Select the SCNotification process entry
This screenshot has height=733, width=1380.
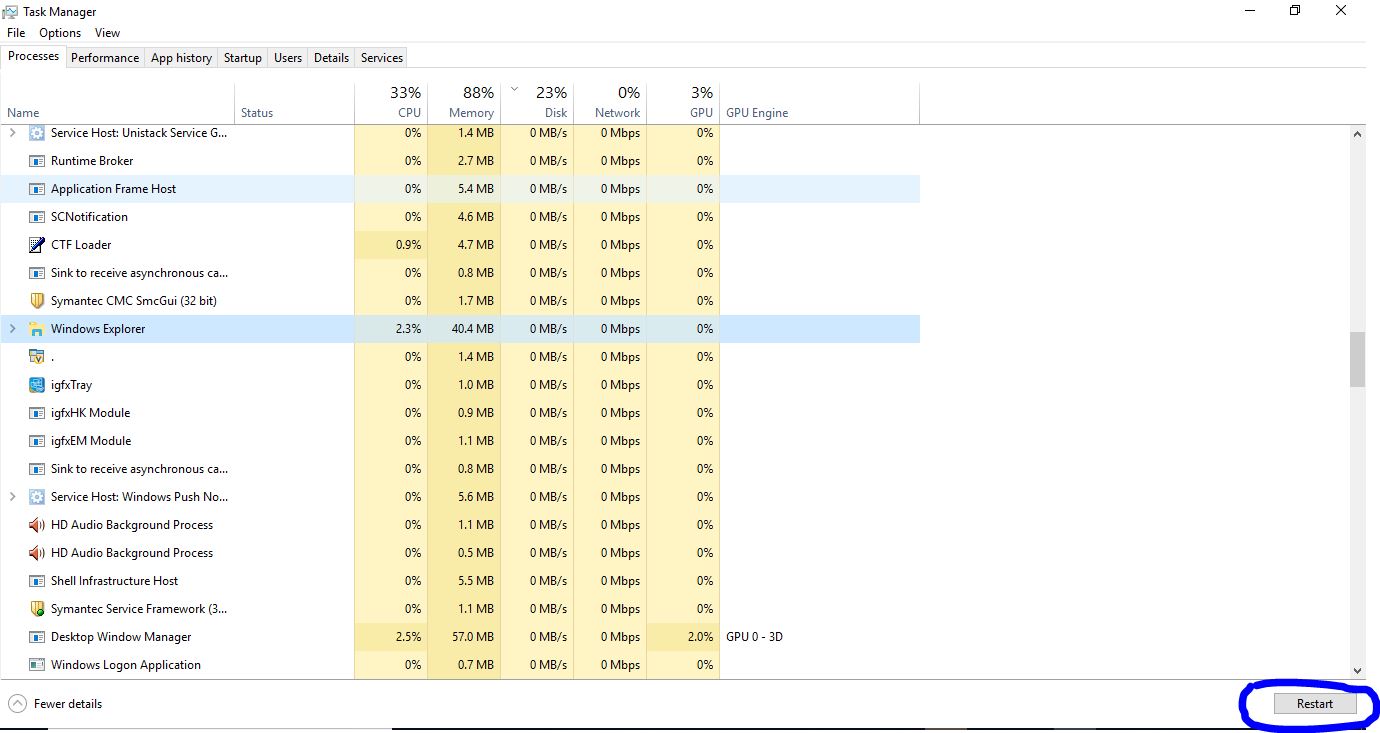tap(89, 216)
